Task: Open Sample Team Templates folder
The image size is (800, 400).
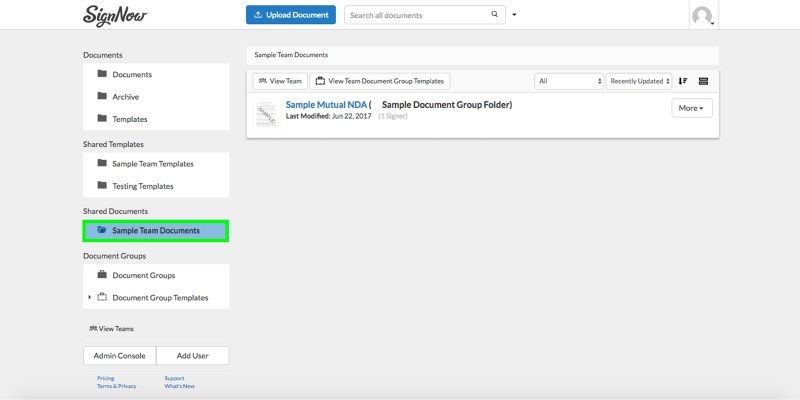Action: pyautogui.click(x=152, y=164)
